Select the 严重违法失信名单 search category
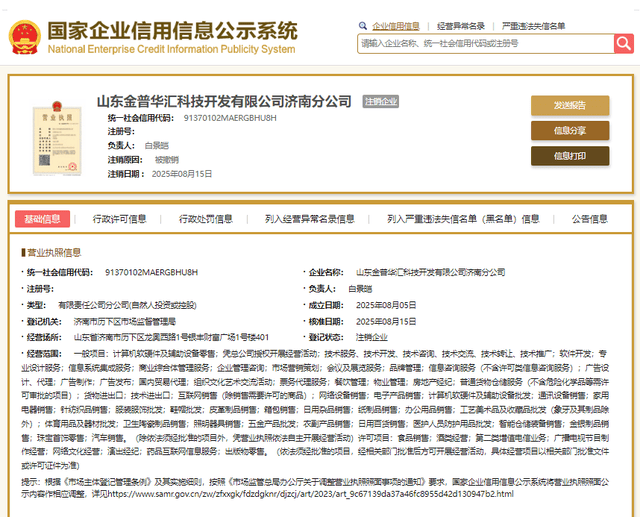 533,26
